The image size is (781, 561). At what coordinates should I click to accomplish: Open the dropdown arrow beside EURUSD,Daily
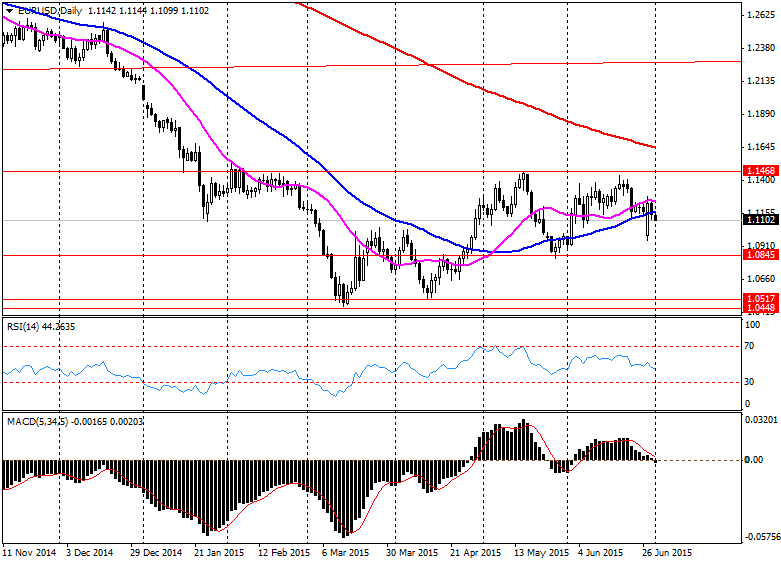pos(9,9)
